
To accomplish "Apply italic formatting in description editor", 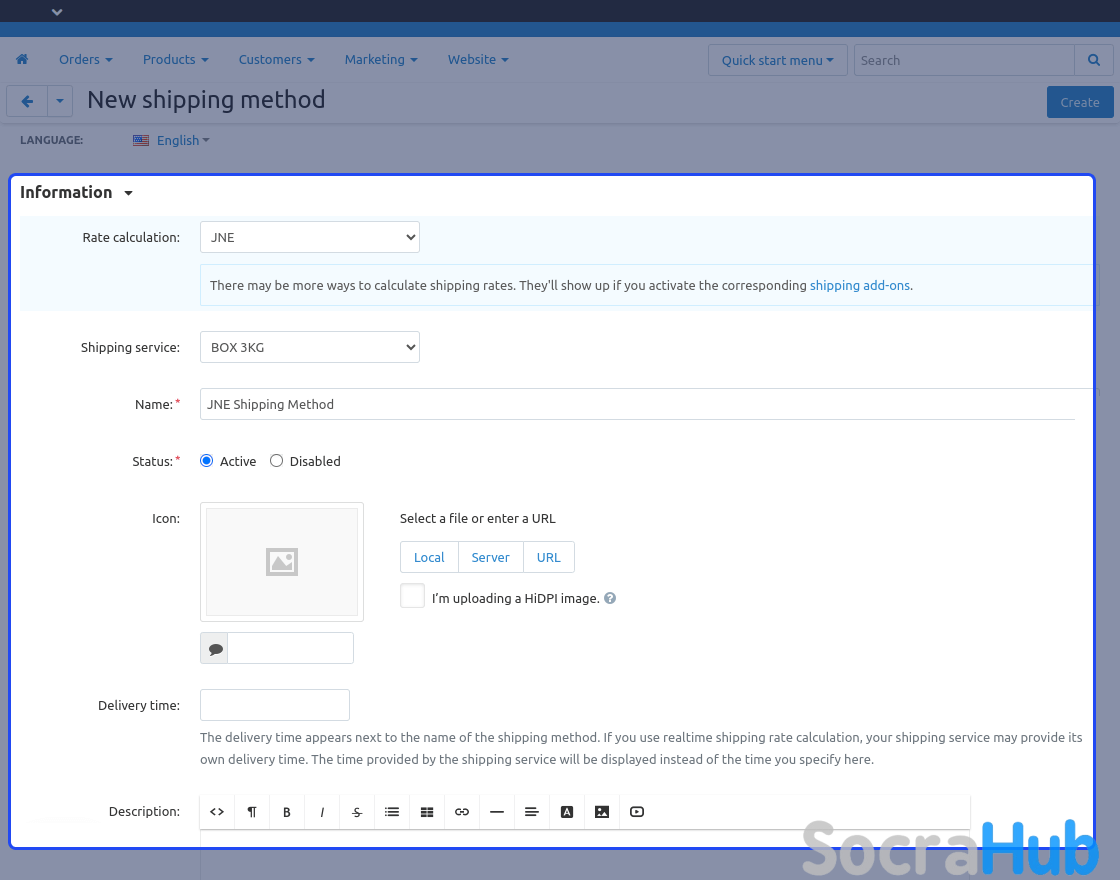I will coord(322,812).
